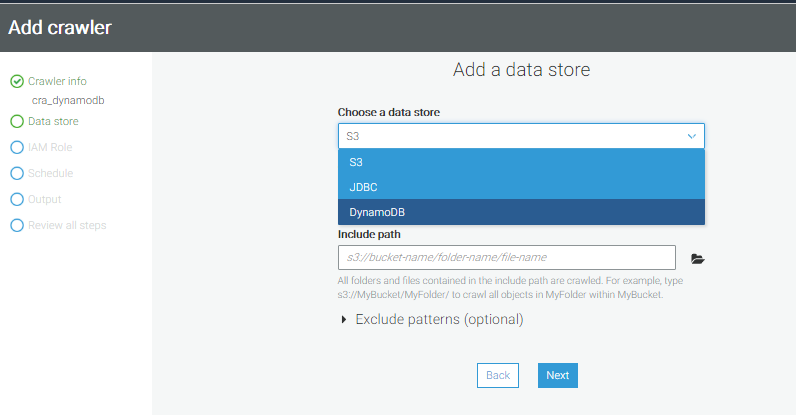Click the Include path label

click(x=369, y=234)
